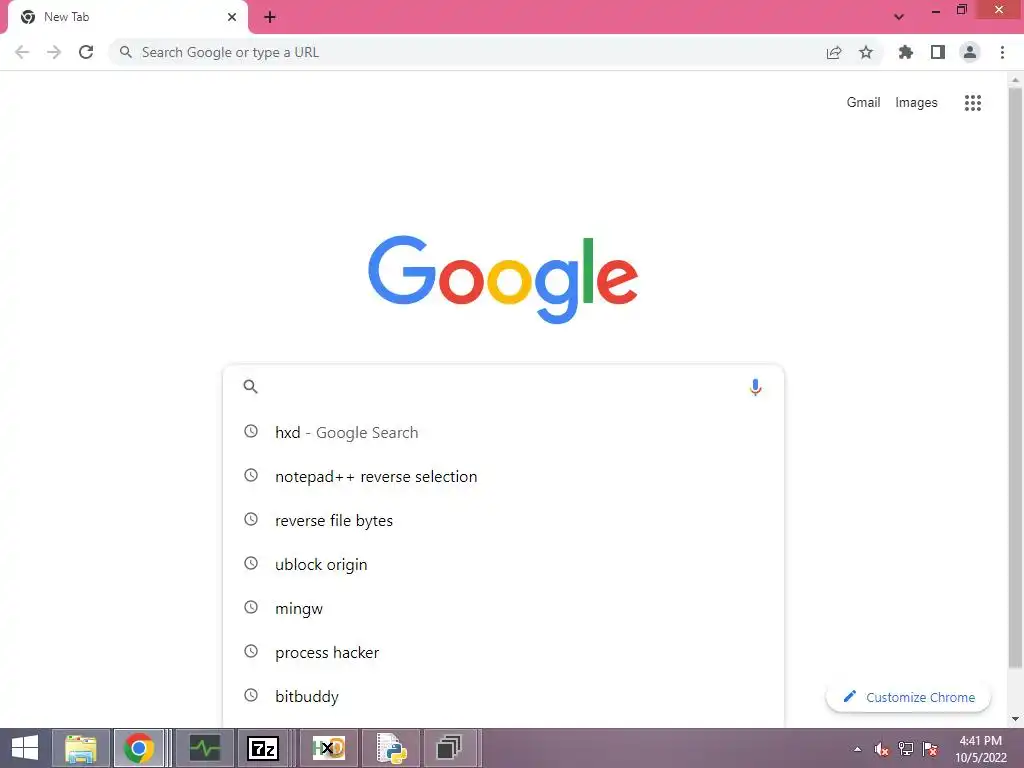1024x768 pixels.
Task: Go forward with the browser forward arrow
Action: (54, 52)
